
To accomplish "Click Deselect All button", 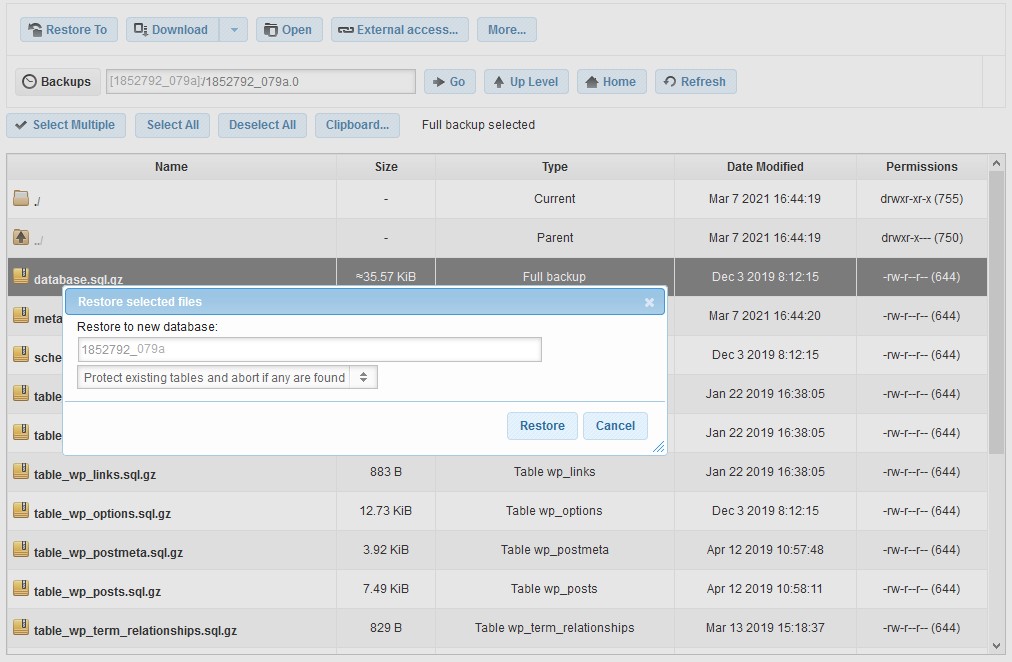I will pos(262,125).
